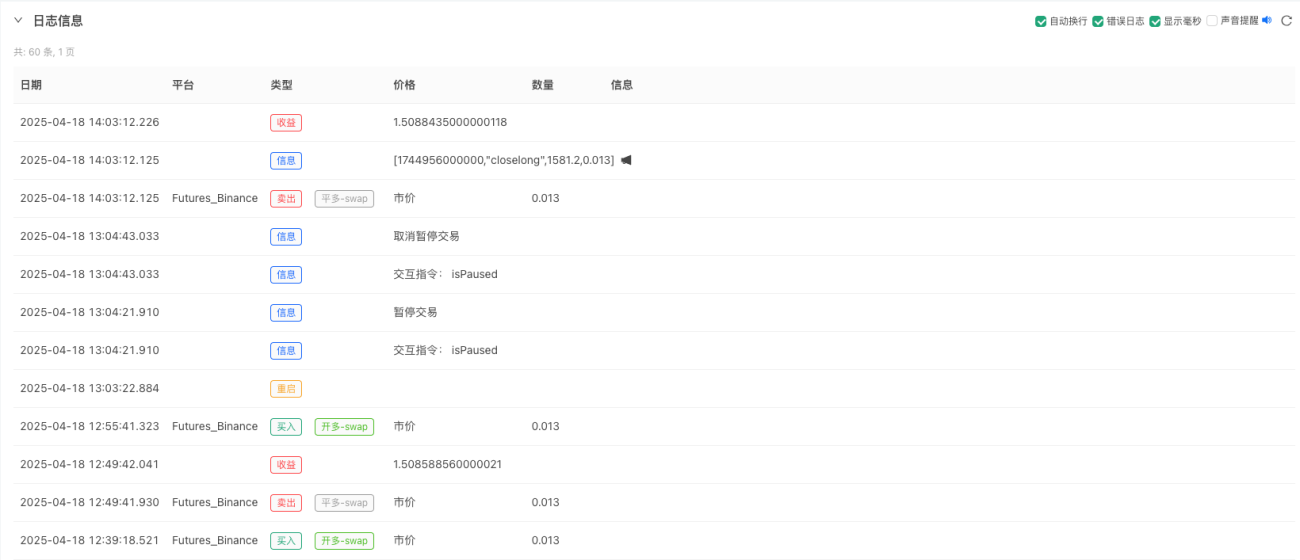
Task: Click the blue speaker sound icon
Action: [1266, 20]
